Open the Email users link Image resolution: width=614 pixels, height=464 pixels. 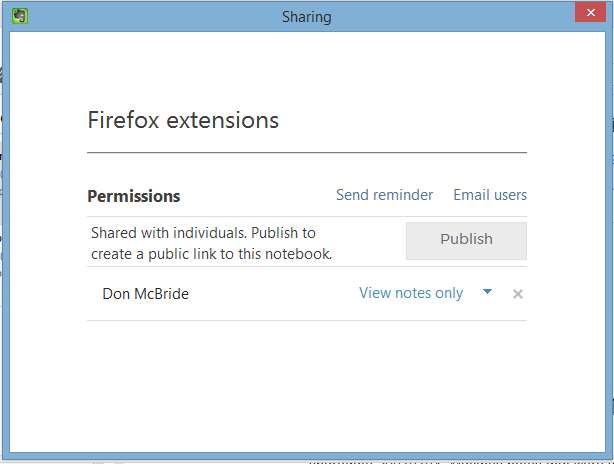(490, 195)
